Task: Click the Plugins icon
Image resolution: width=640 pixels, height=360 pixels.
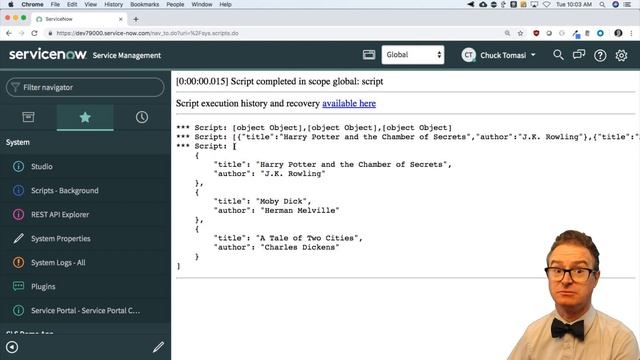Action: tap(18, 287)
